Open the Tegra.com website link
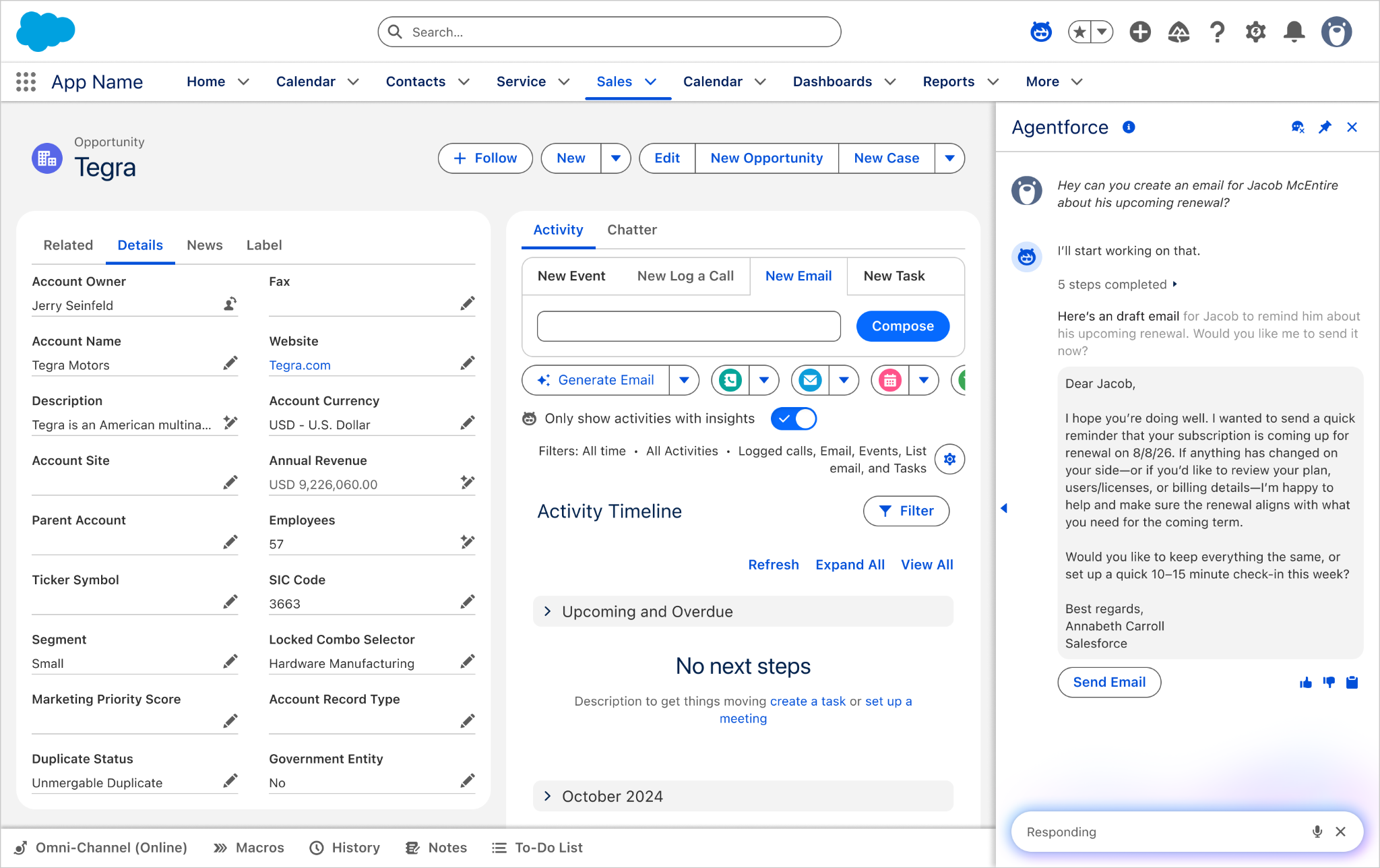 point(300,365)
